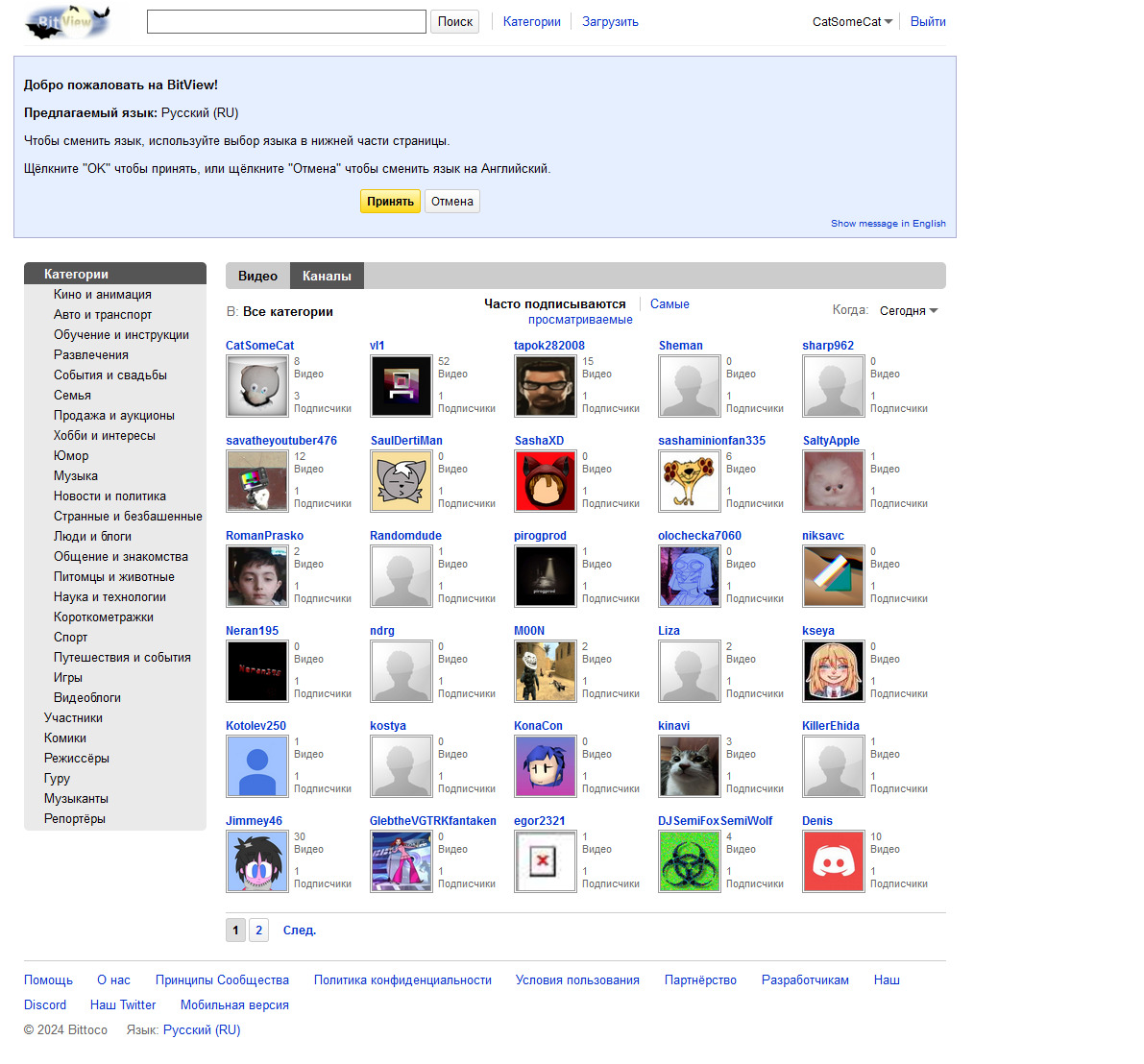This screenshot has width=1144, height=1064.
Task: Open sashaminionfan335 avatar image
Action: point(690,481)
